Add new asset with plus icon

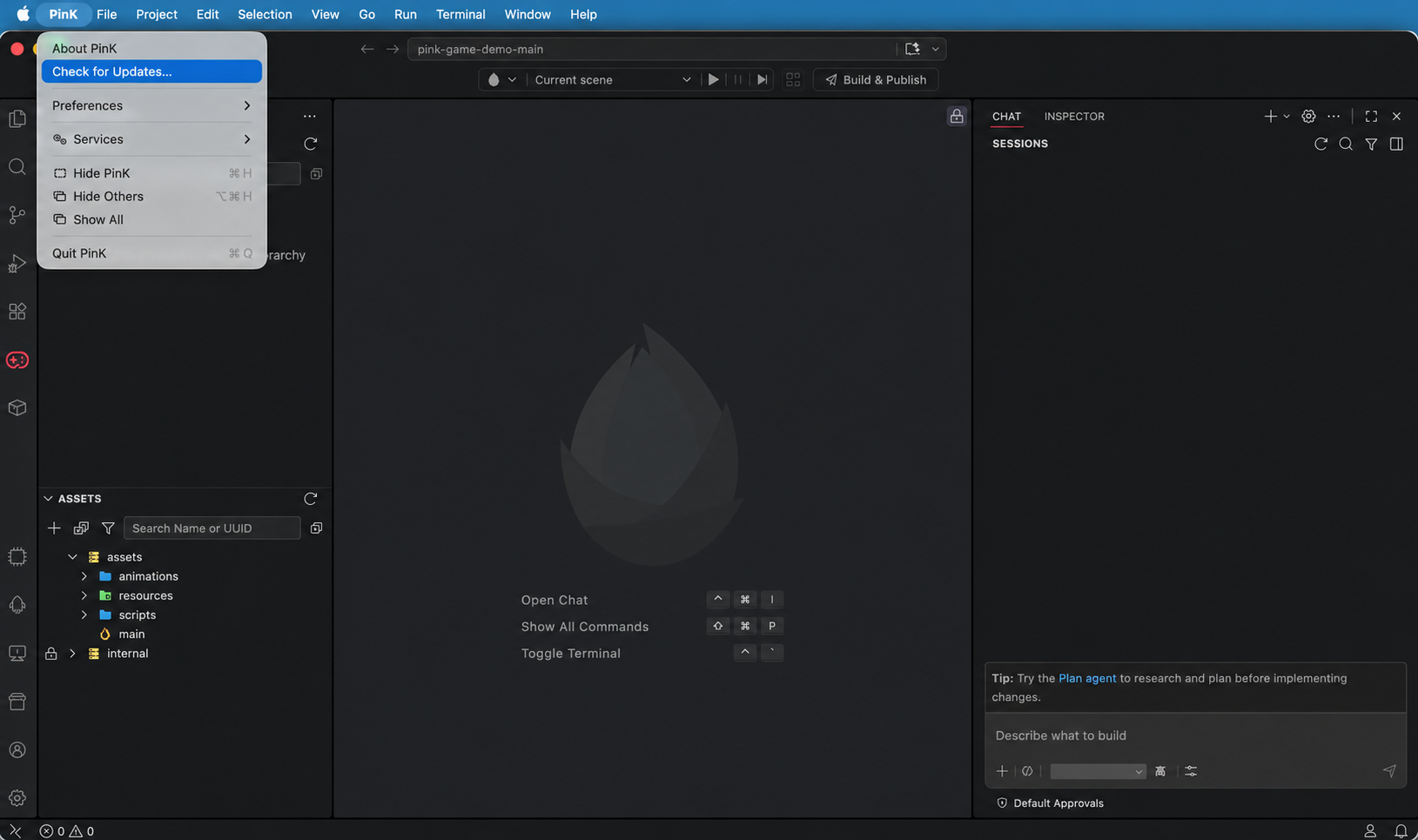click(54, 528)
